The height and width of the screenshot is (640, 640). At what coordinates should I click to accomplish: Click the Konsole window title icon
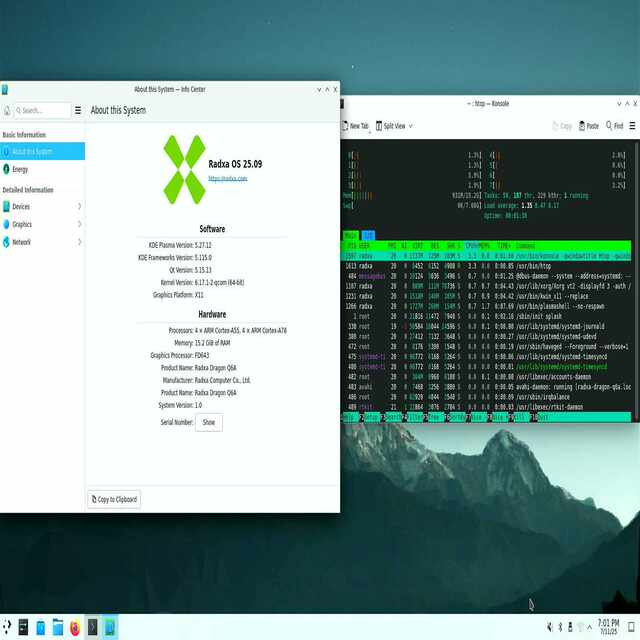click(x=342, y=104)
